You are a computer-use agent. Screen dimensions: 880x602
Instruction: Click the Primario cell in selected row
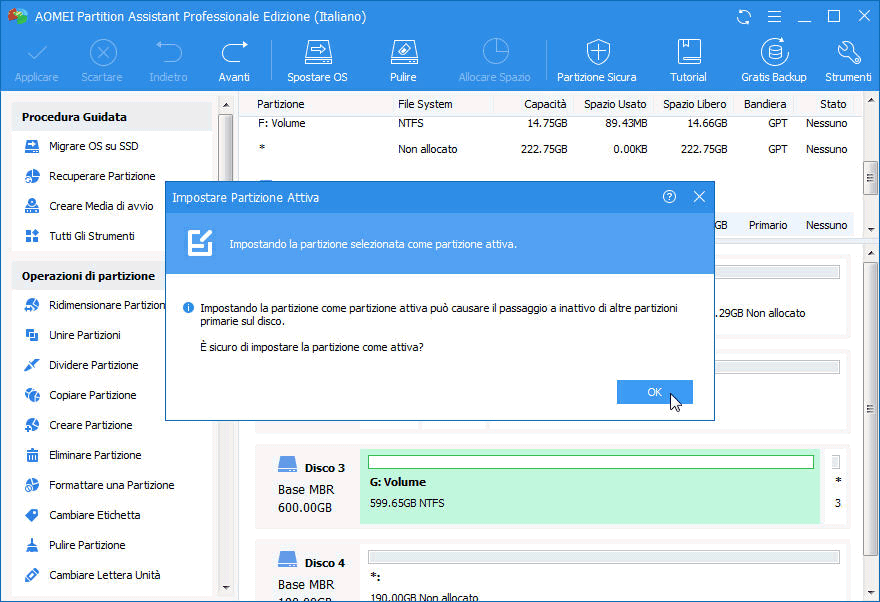tap(768, 226)
